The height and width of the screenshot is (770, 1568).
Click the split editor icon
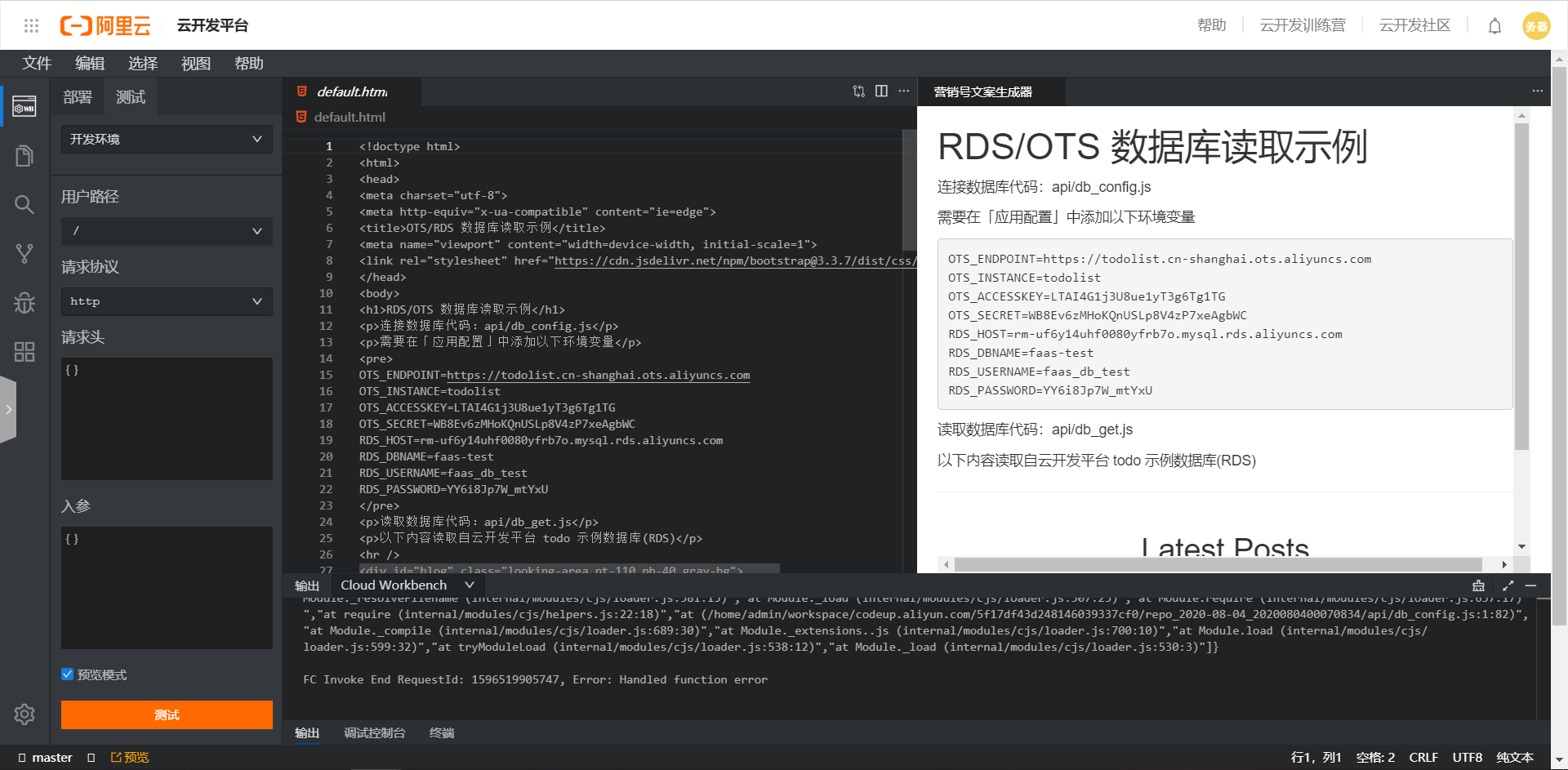(881, 91)
